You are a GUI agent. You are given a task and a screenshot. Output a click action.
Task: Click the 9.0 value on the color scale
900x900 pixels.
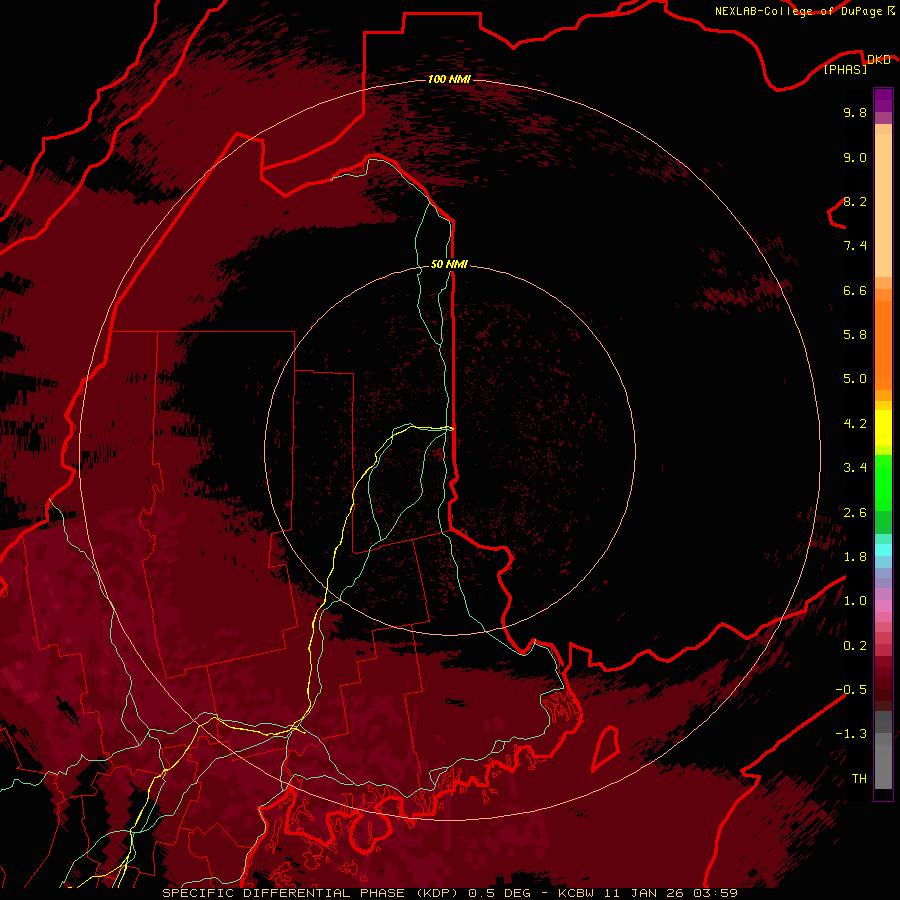(x=855, y=157)
